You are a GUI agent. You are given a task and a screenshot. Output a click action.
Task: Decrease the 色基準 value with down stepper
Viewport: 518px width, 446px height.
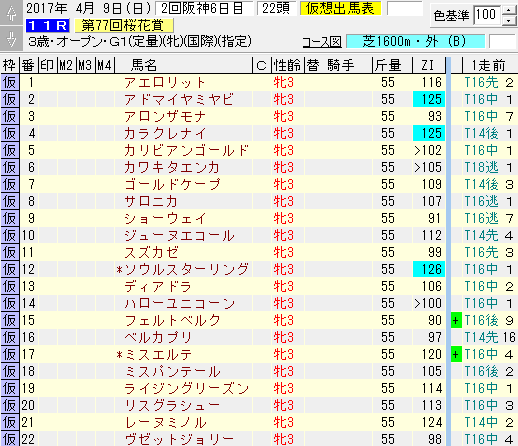509,21
